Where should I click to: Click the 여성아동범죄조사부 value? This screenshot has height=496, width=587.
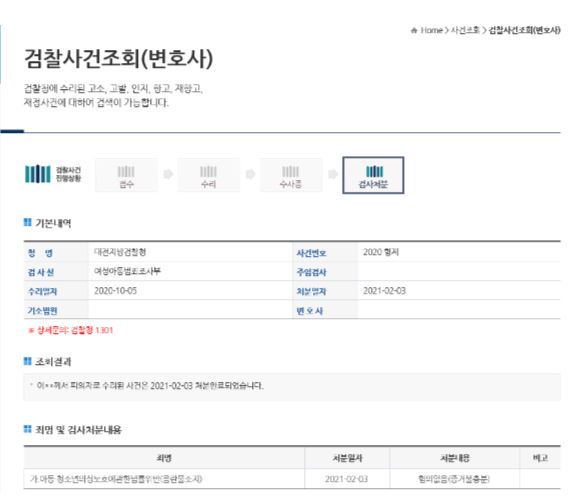127,271
